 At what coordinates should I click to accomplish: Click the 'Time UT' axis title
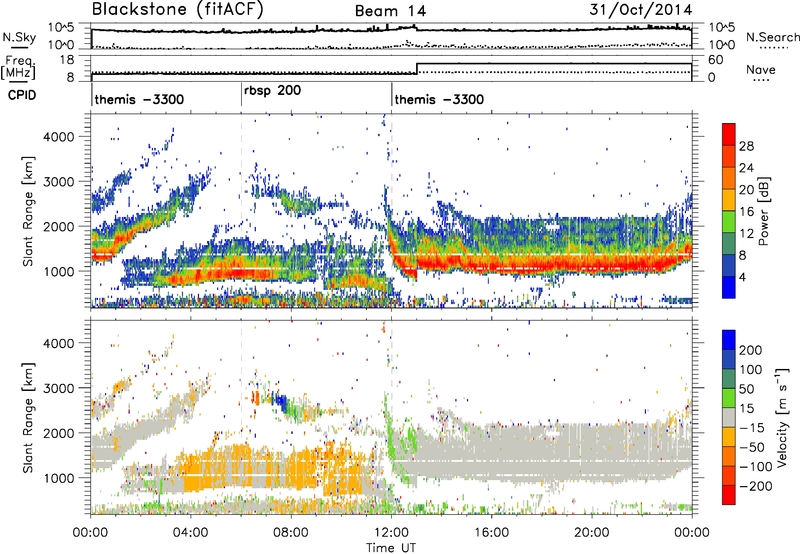pyautogui.click(x=391, y=548)
